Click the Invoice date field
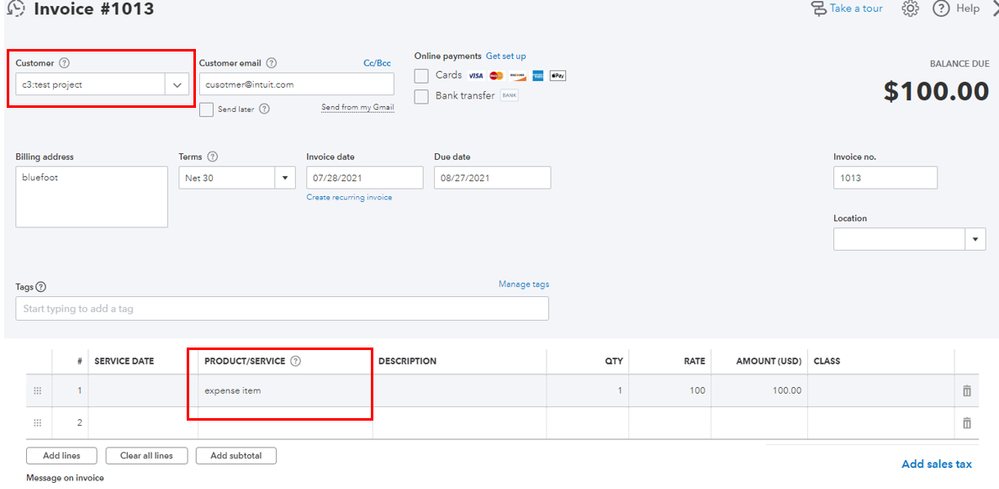 [364, 178]
